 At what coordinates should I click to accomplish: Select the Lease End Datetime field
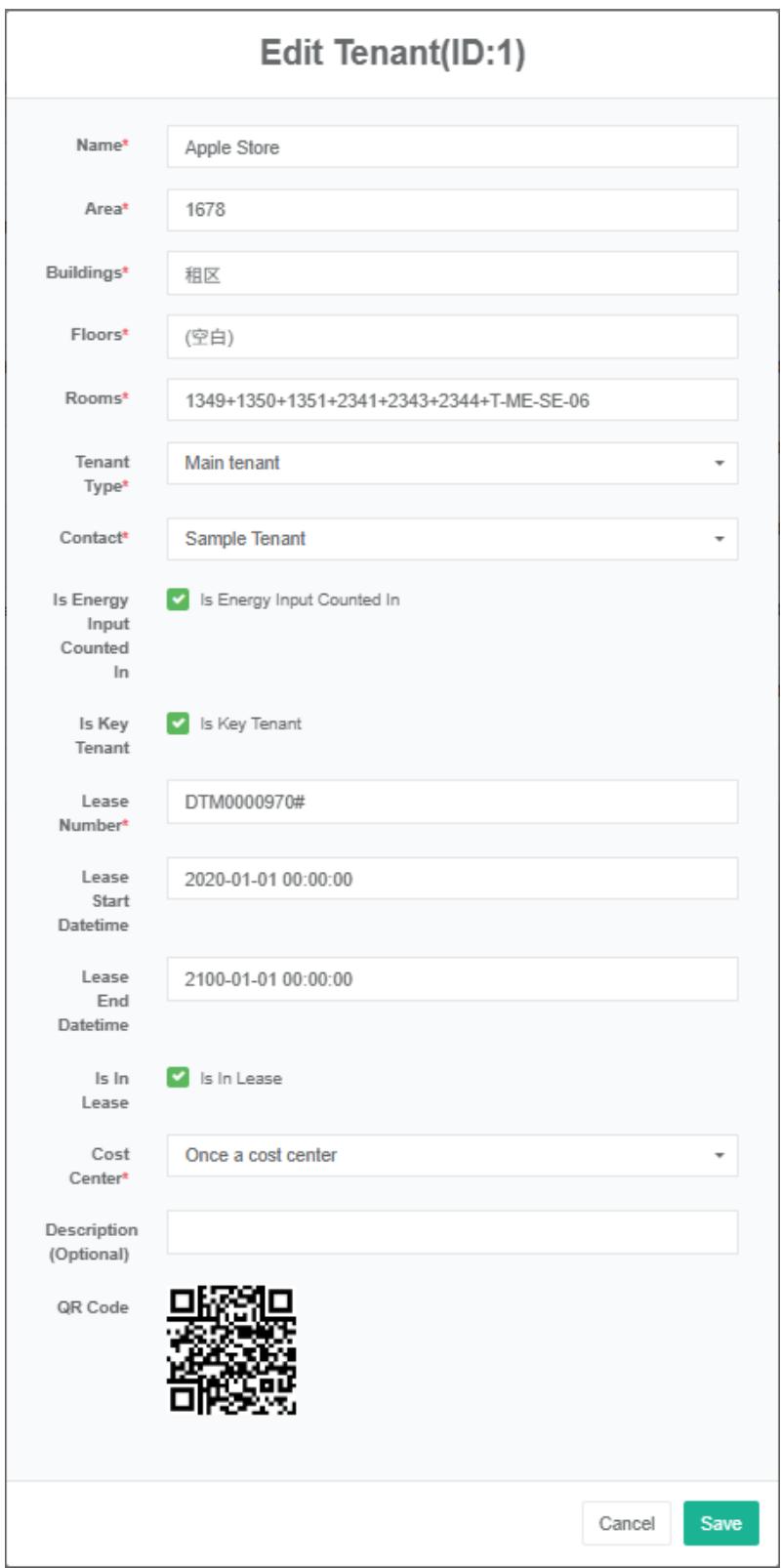click(x=451, y=979)
